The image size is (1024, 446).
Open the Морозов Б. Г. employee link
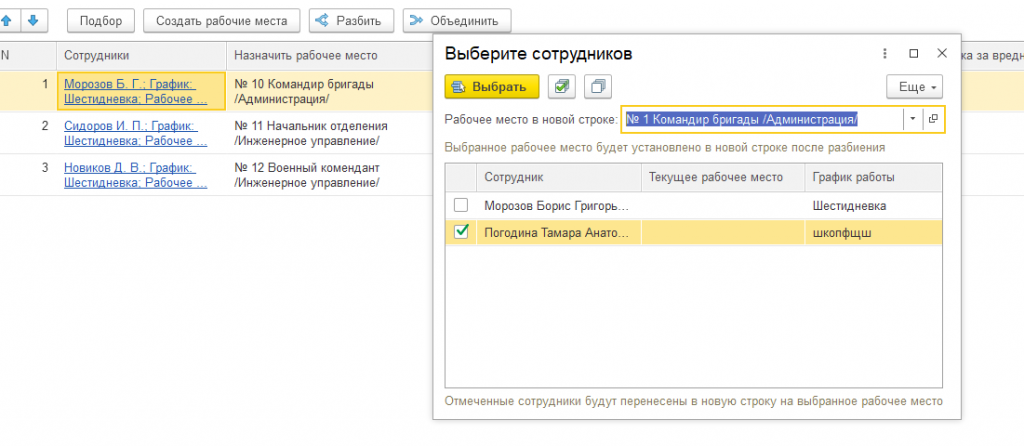(135, 91)
